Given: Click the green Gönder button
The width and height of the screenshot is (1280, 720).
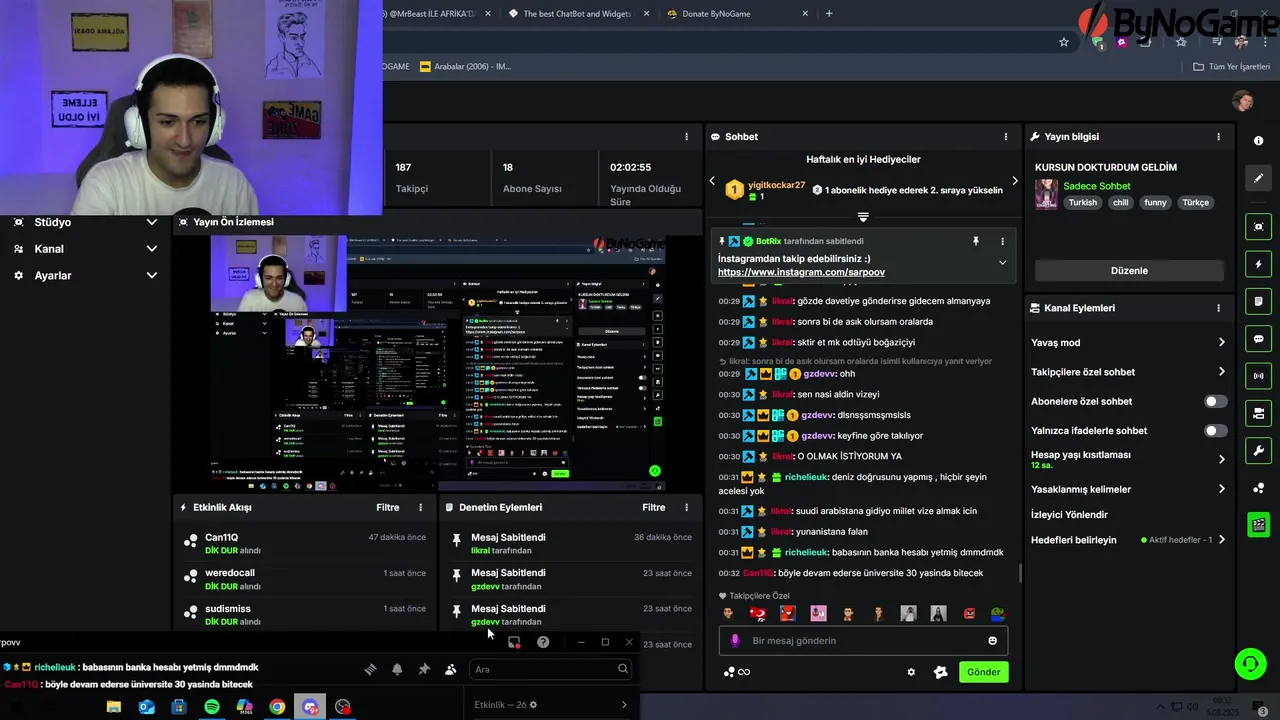Looking at the screenshot, I should (x=983, y=672).
